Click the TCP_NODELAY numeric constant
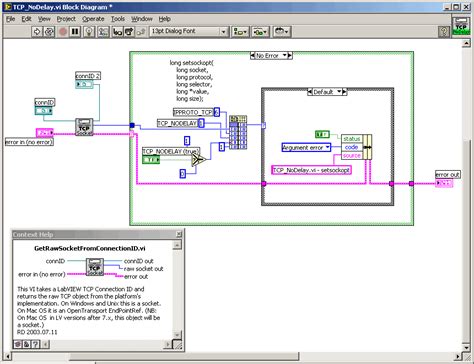The height and width of the screenshot is (364, 474). pyautogui.click(x=201, y=123)
